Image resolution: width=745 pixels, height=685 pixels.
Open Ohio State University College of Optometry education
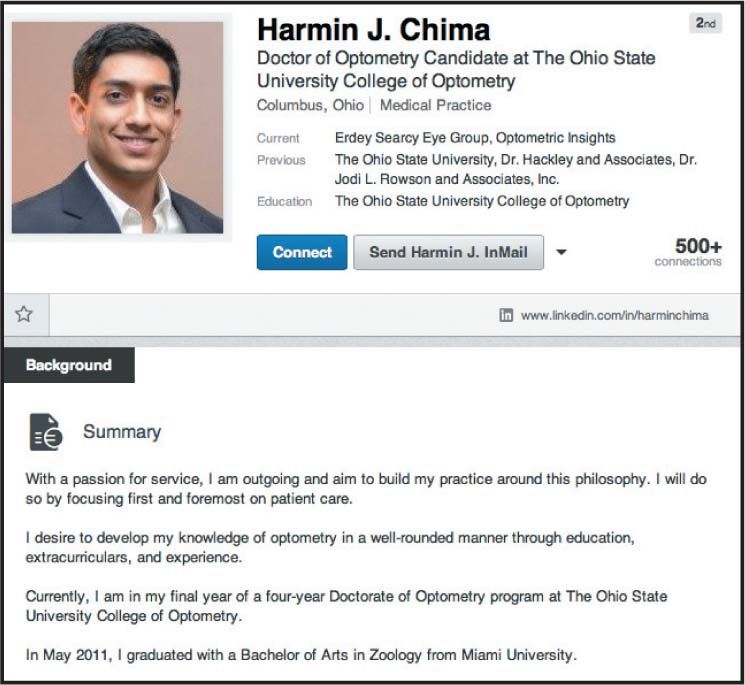coord(482,201)
